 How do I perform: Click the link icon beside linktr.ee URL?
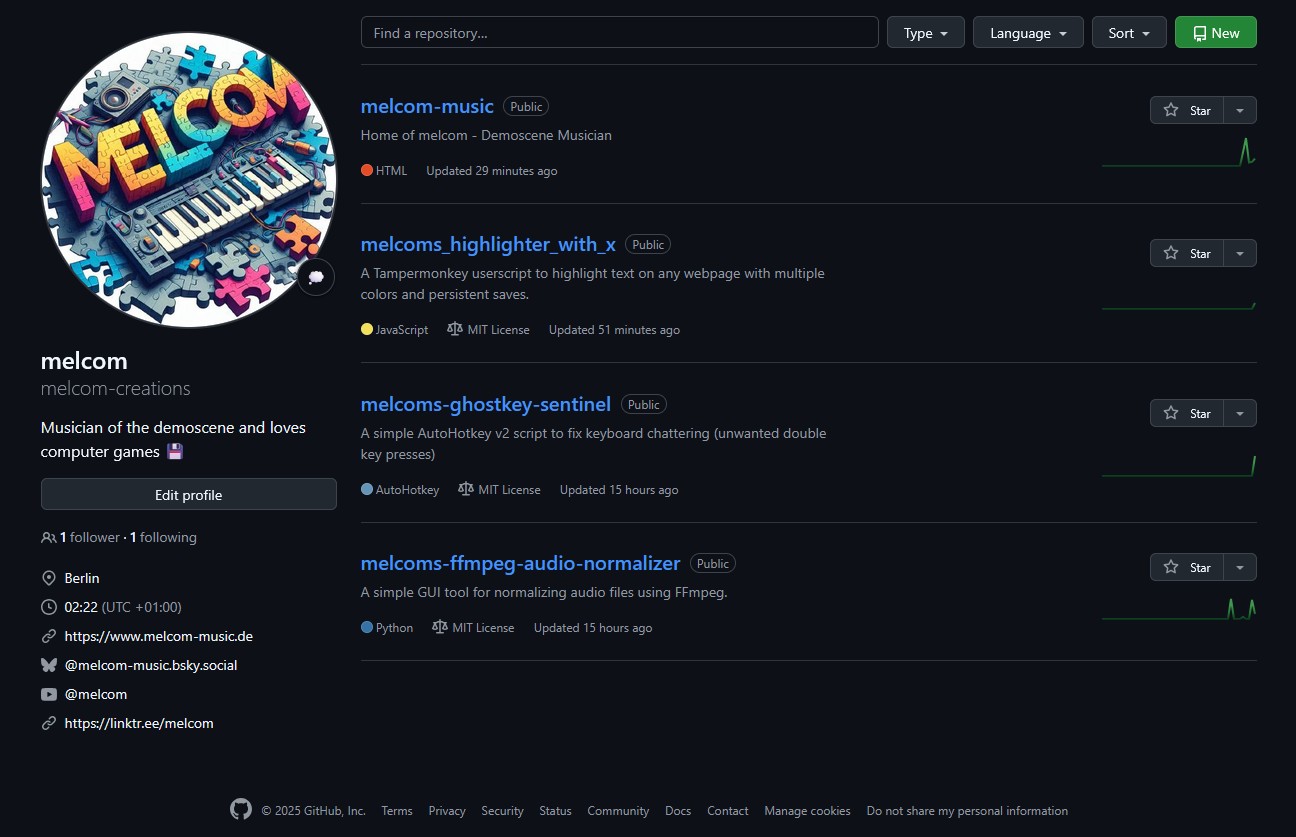[49, 723]
